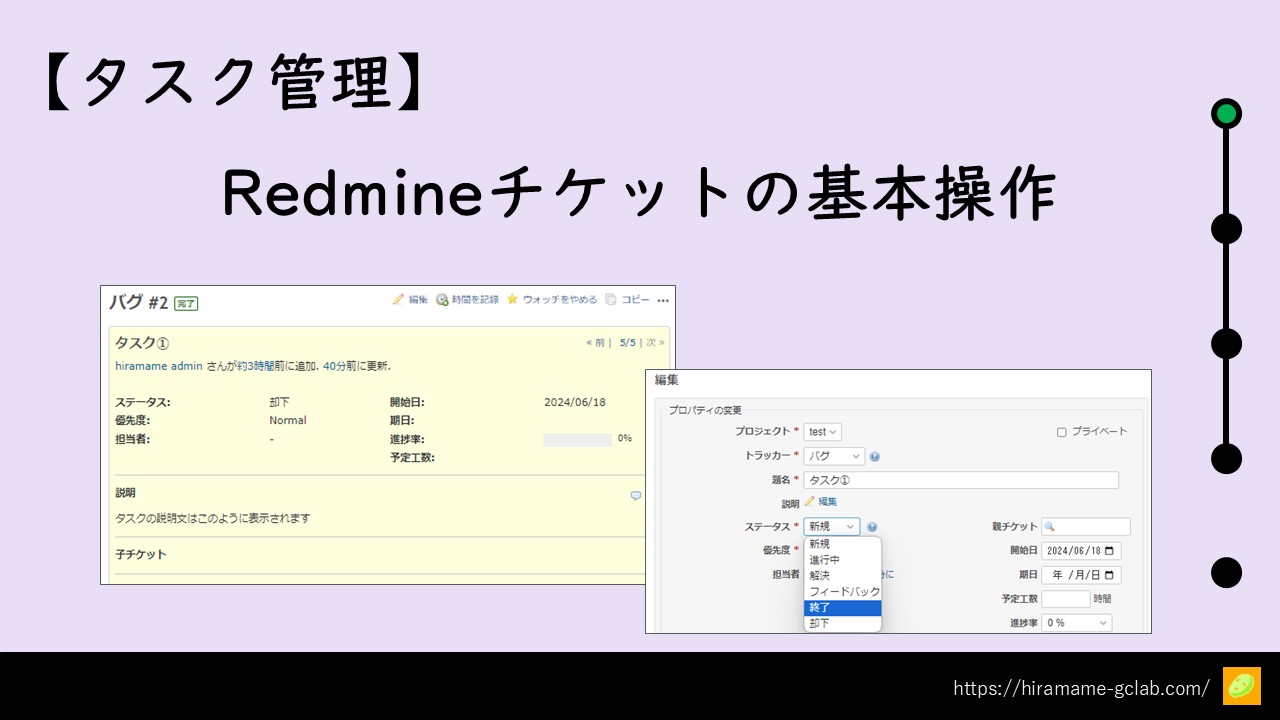Open the hiramame admin user link
The width and height of the screenshot is (1280, 720).
(x=159, y=367)
